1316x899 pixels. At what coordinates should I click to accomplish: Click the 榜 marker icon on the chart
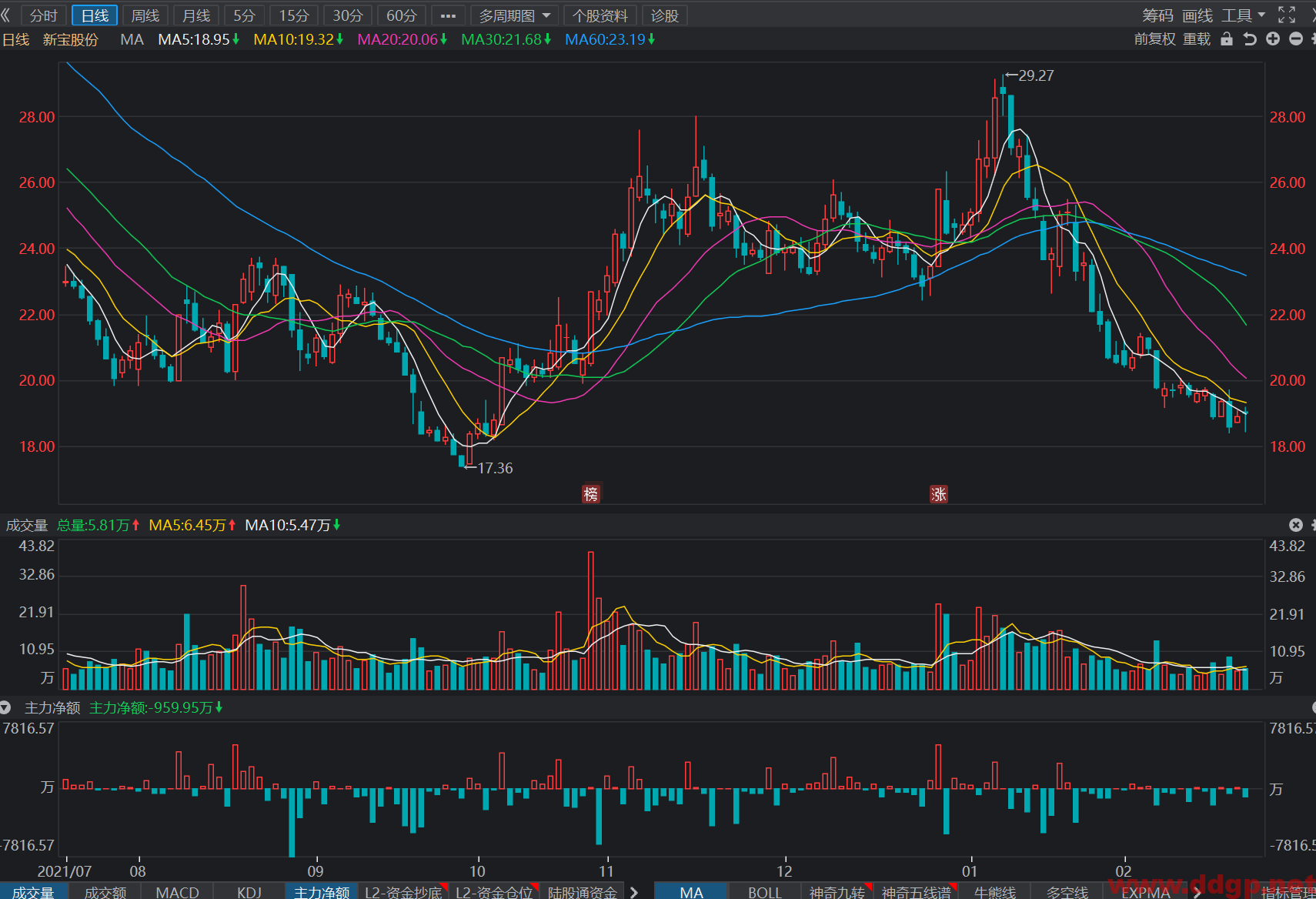(591, 494)
